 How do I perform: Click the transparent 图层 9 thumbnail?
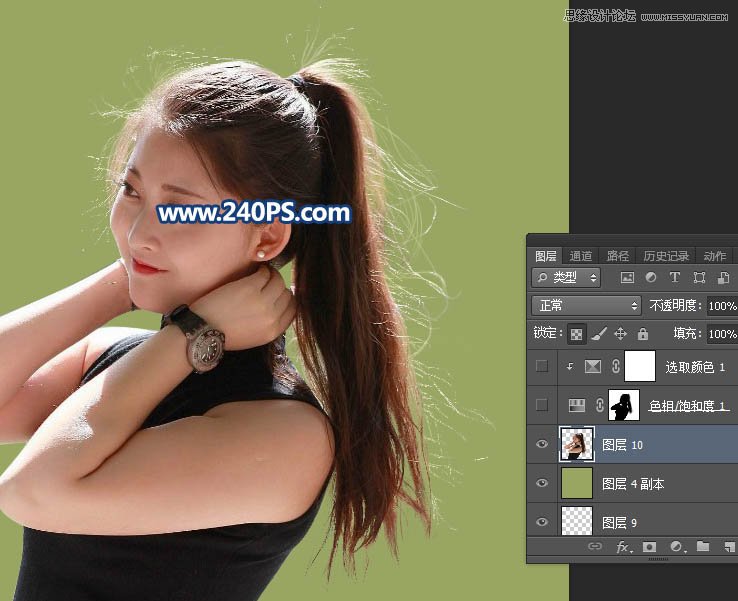(577, 521)
